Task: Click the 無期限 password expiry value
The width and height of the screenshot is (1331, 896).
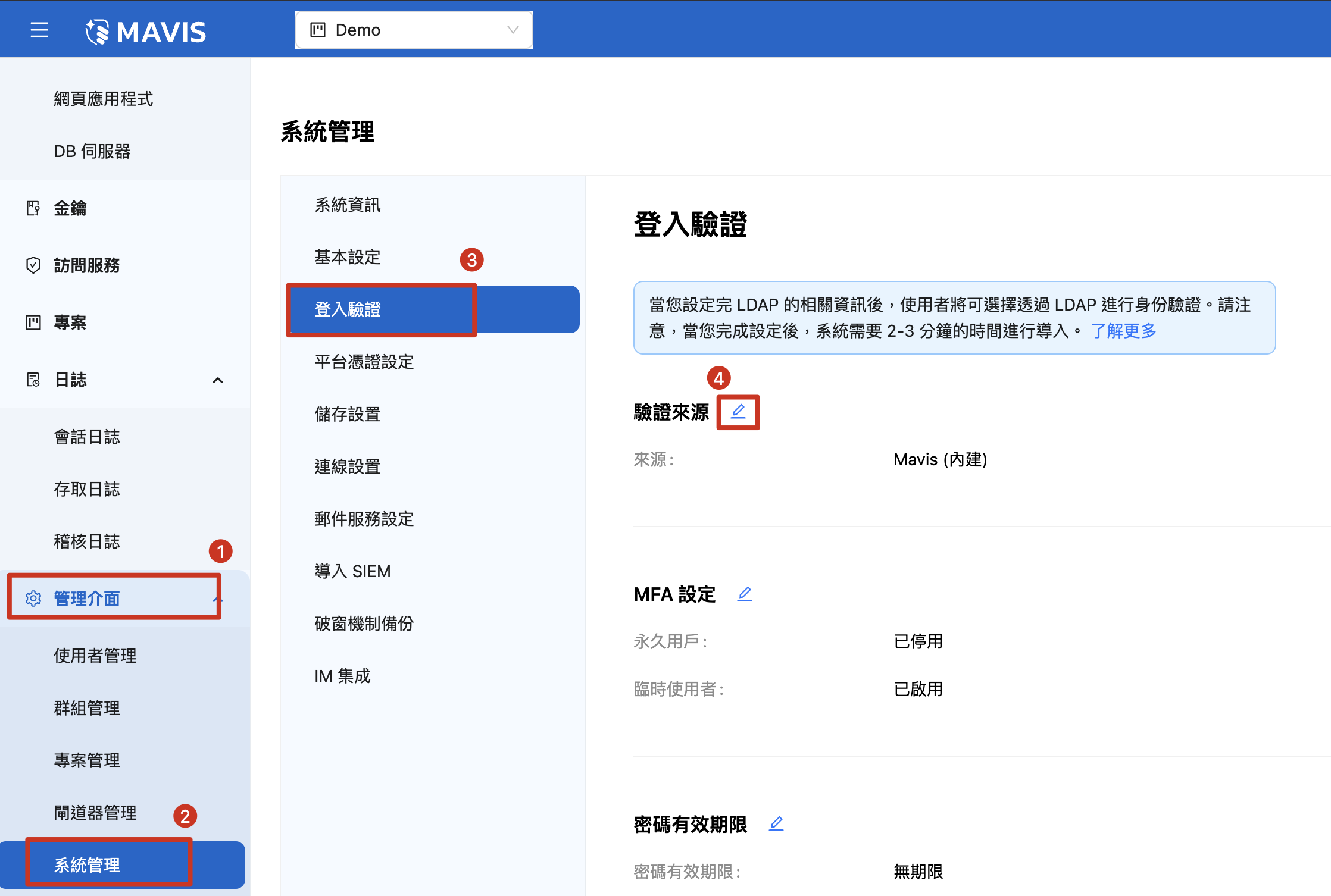Action: (918, 872)
